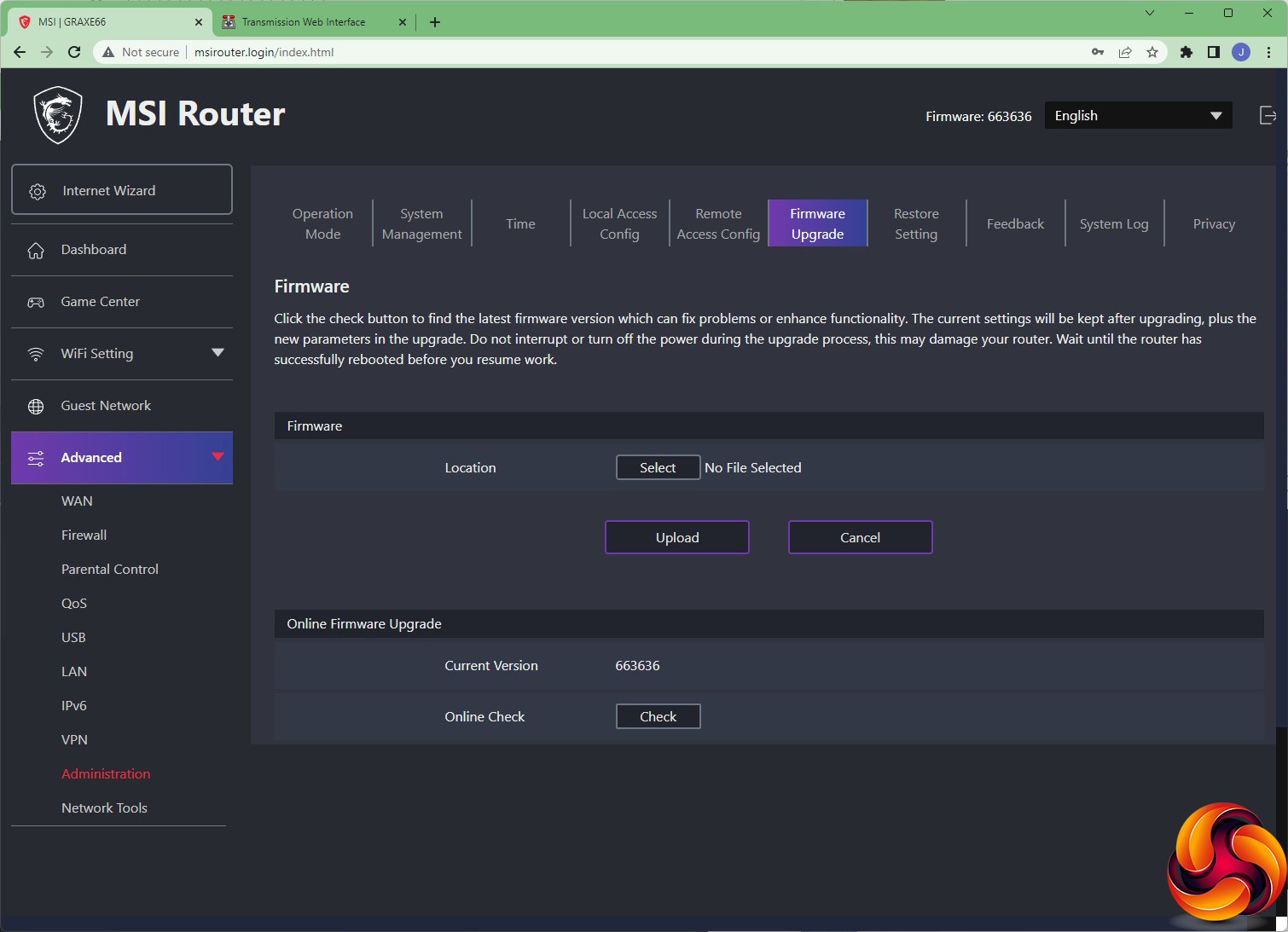Click Select to choose a firmware file
Image resolution: width=1288 pixels, height=932 pixels.
coord(658,467)
